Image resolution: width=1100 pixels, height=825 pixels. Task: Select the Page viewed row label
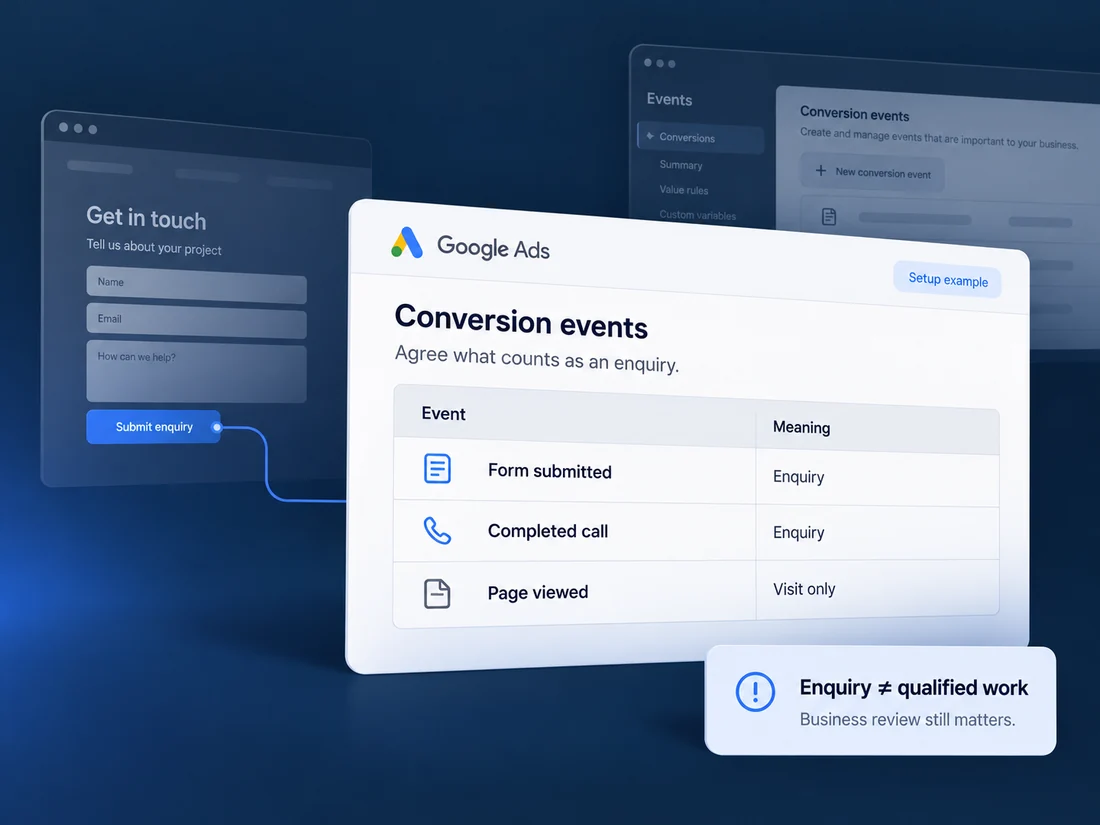(537, 592)
